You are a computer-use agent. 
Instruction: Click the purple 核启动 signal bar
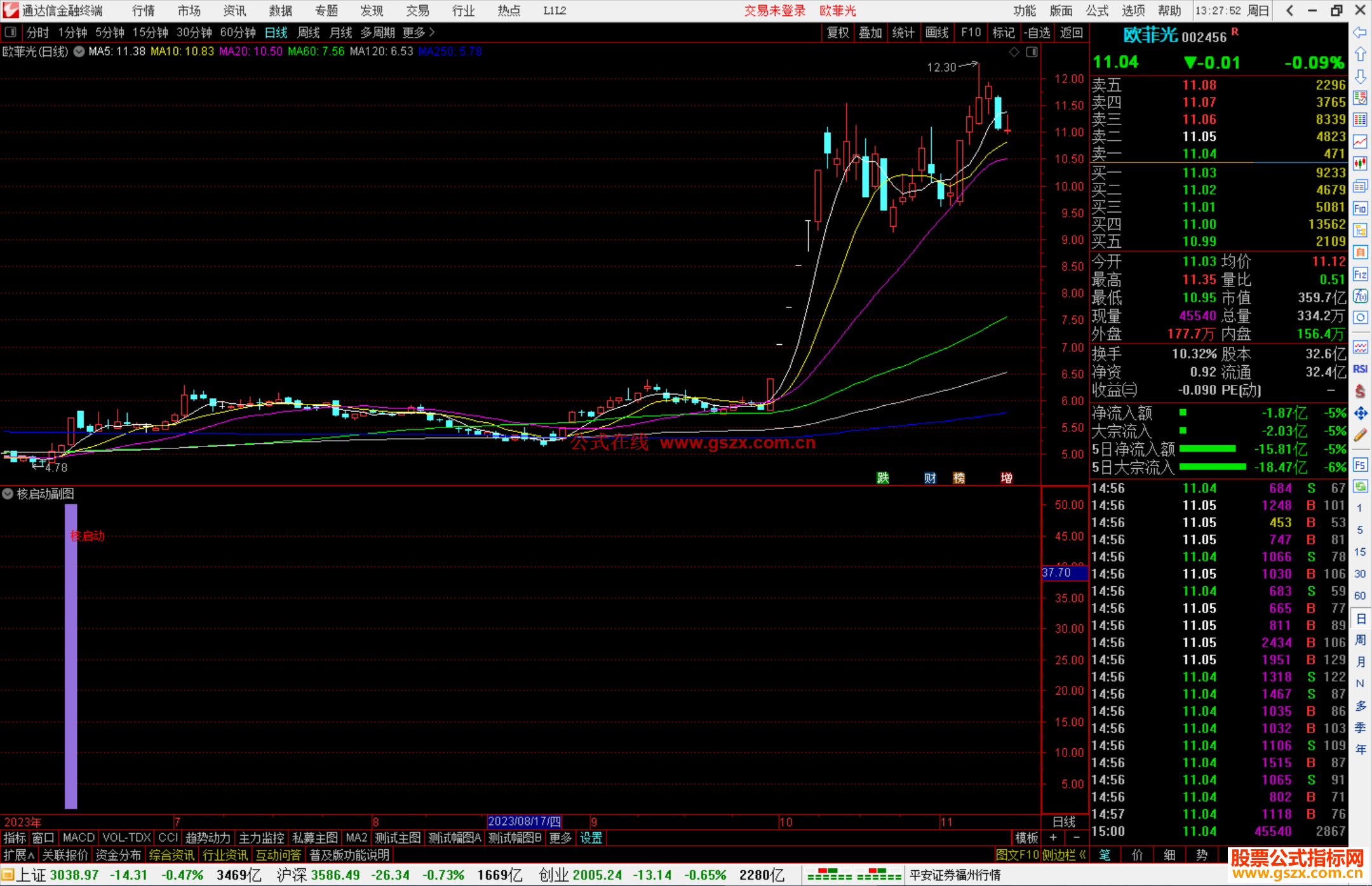pos(71,654)
